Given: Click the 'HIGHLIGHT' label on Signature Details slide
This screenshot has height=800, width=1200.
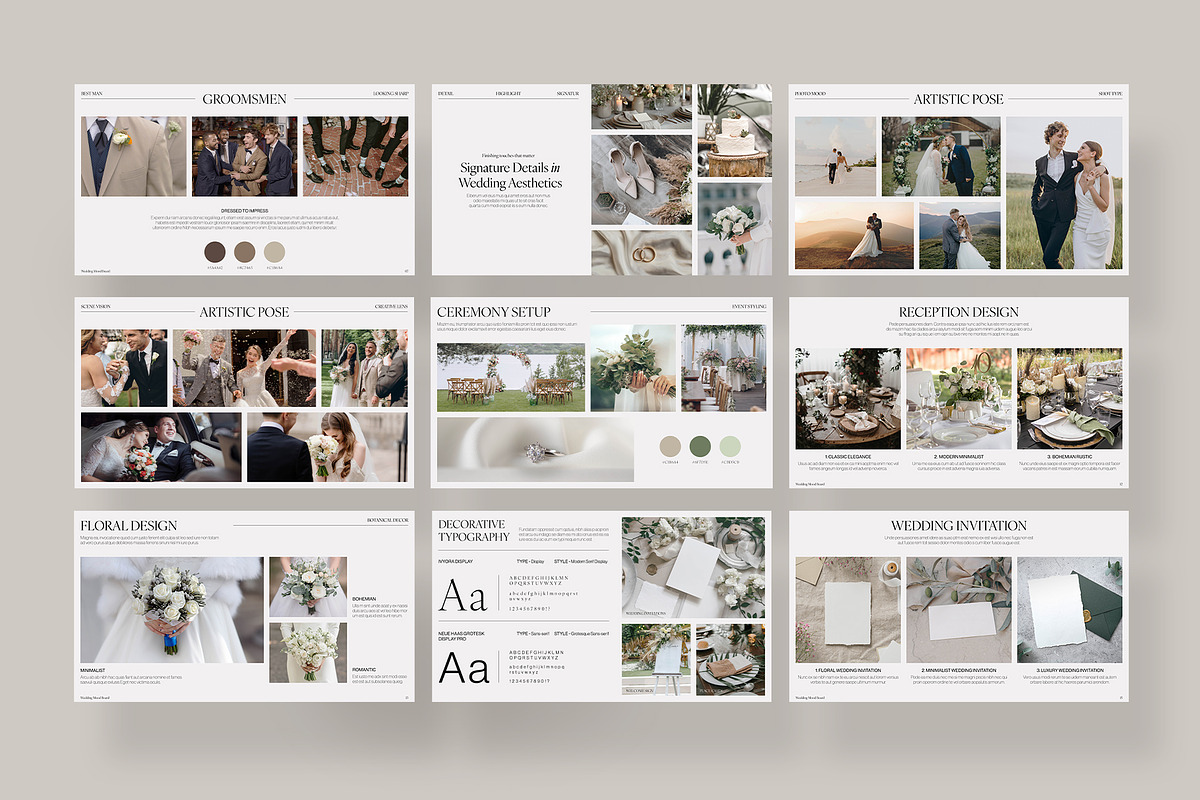Looking at the screenshot, I should click(508, 93).
